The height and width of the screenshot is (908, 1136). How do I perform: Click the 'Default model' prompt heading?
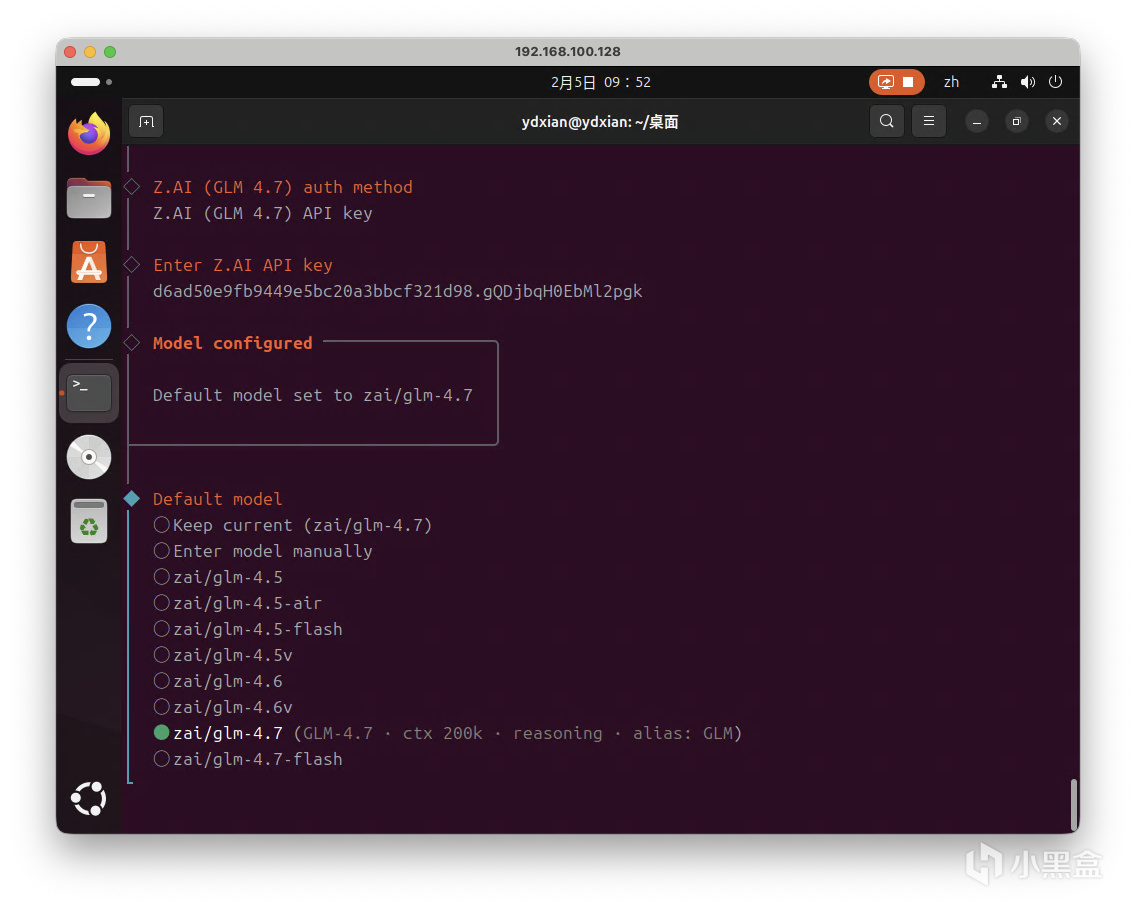pyautogui.click(x=217, y=499)
